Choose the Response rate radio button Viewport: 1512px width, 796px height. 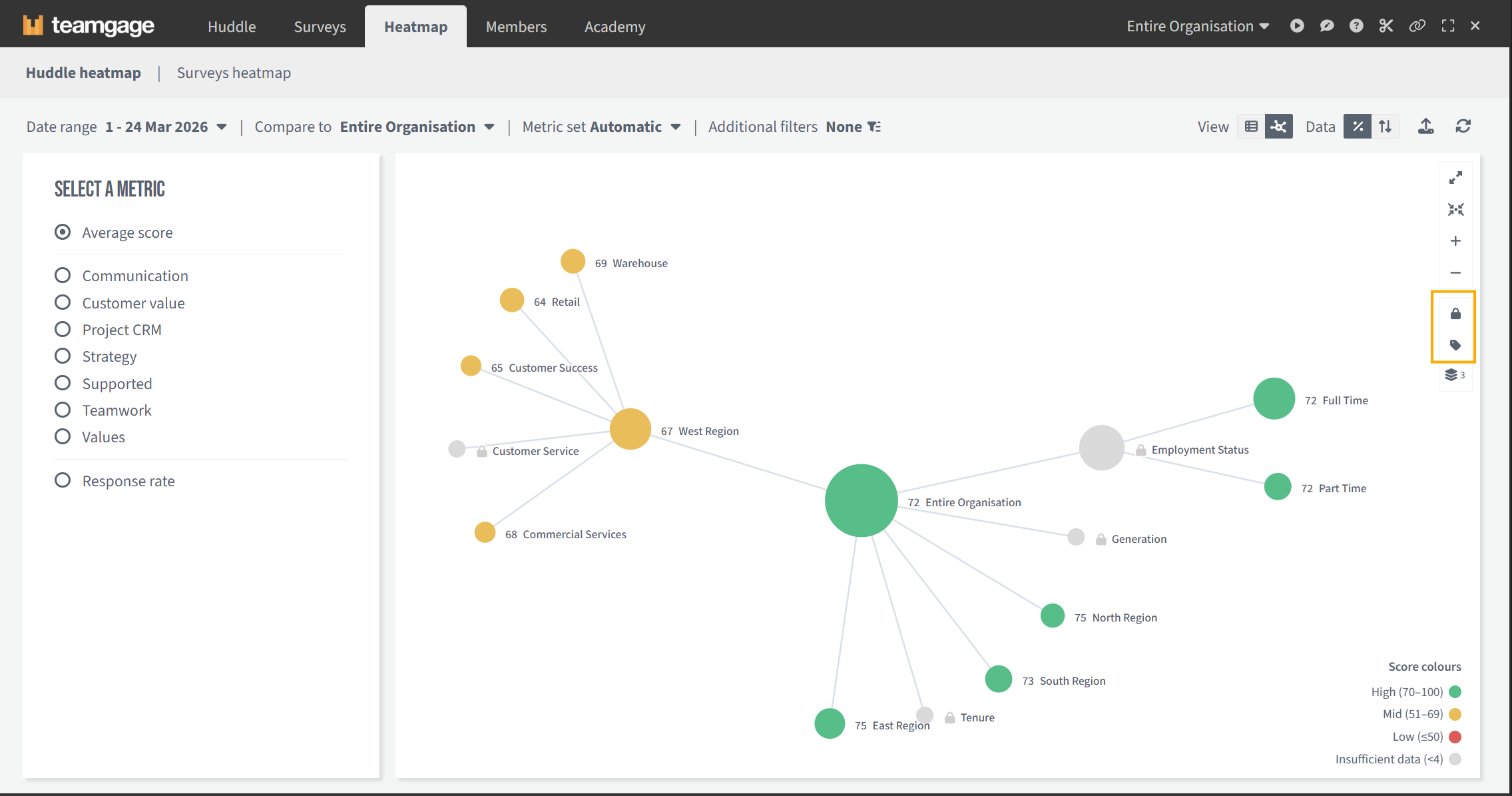(x=63, y=480)
